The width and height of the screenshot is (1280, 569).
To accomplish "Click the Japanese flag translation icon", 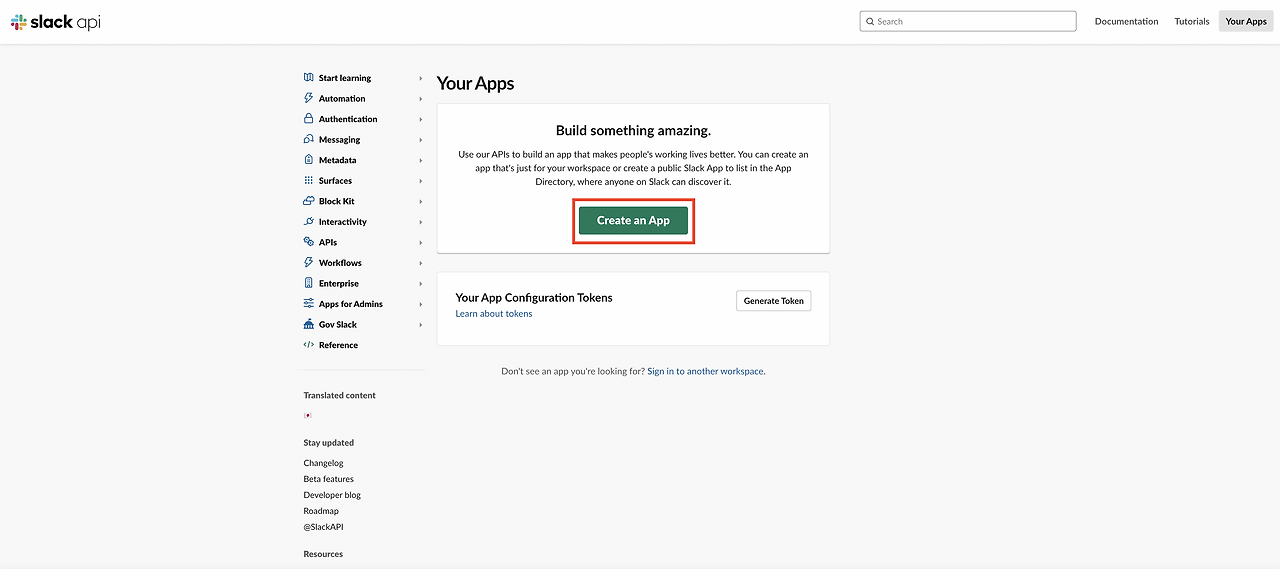I will (308, 415).
